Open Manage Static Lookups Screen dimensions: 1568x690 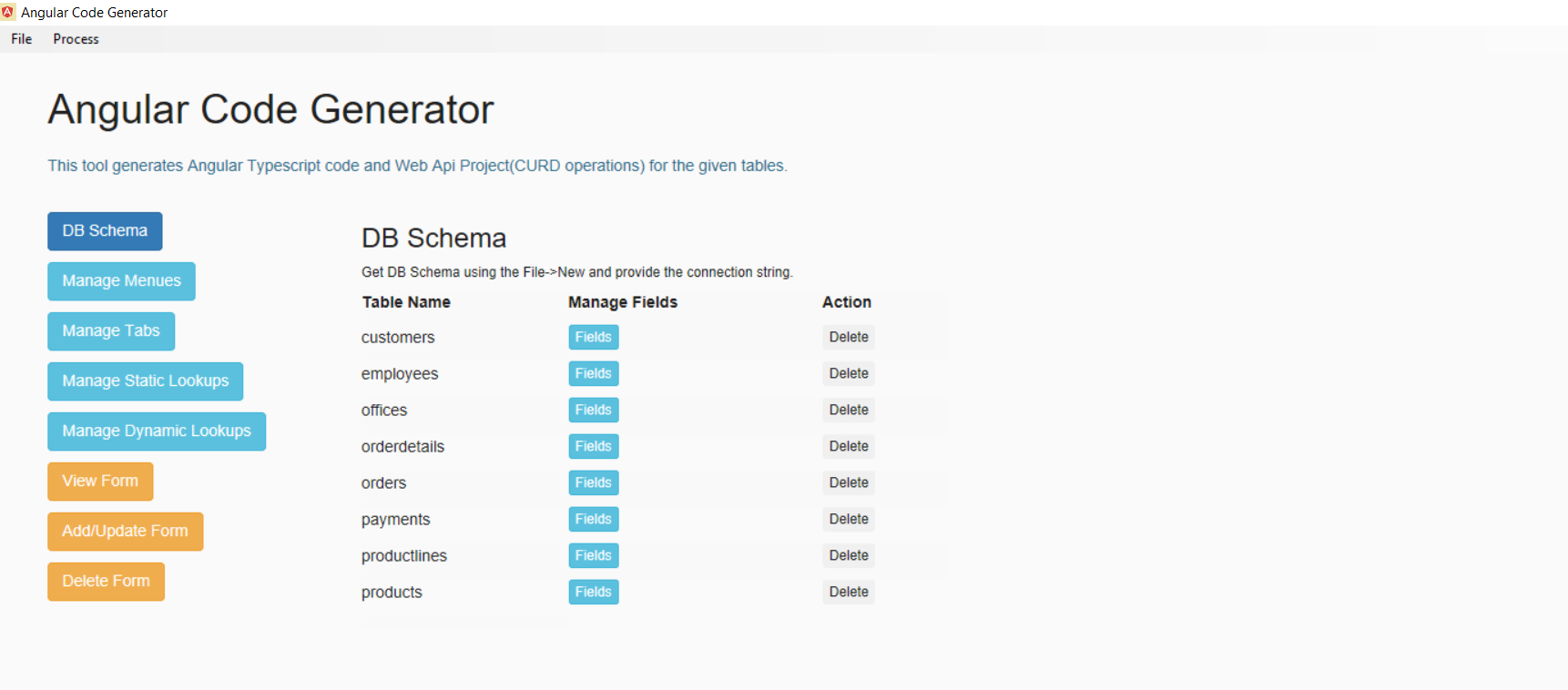[145, 381]
